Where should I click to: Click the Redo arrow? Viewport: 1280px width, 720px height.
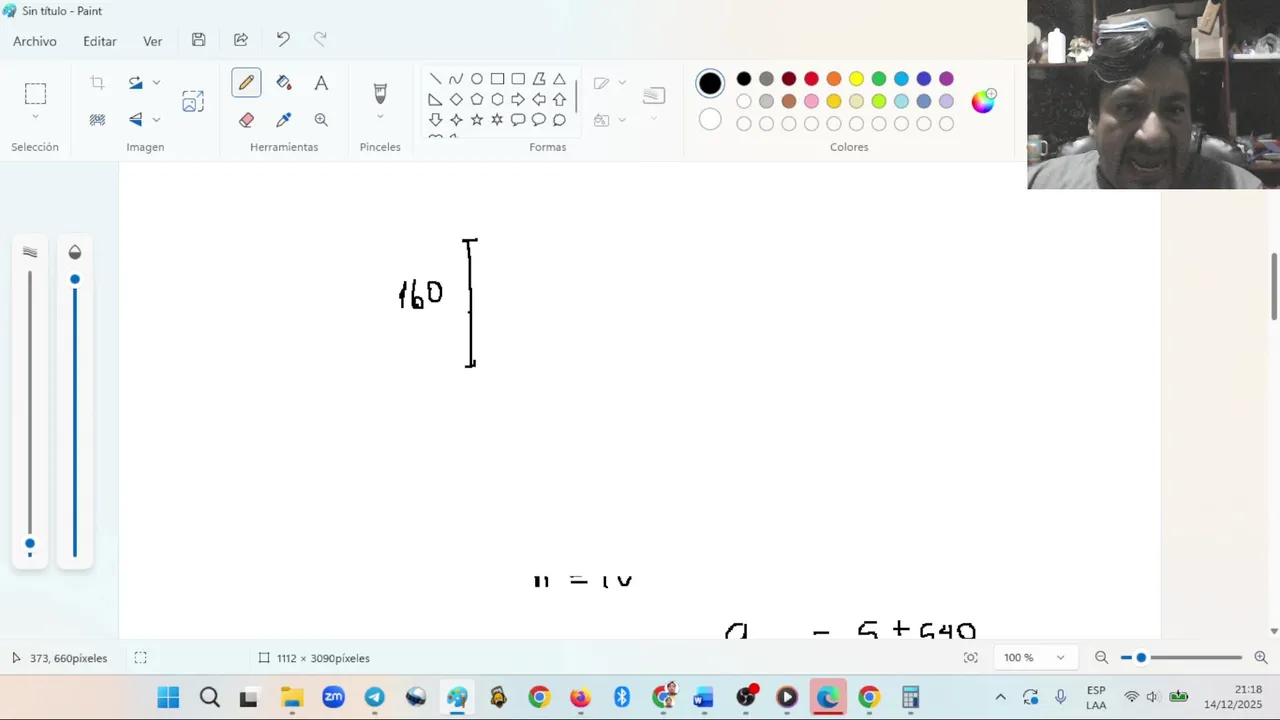320,40
